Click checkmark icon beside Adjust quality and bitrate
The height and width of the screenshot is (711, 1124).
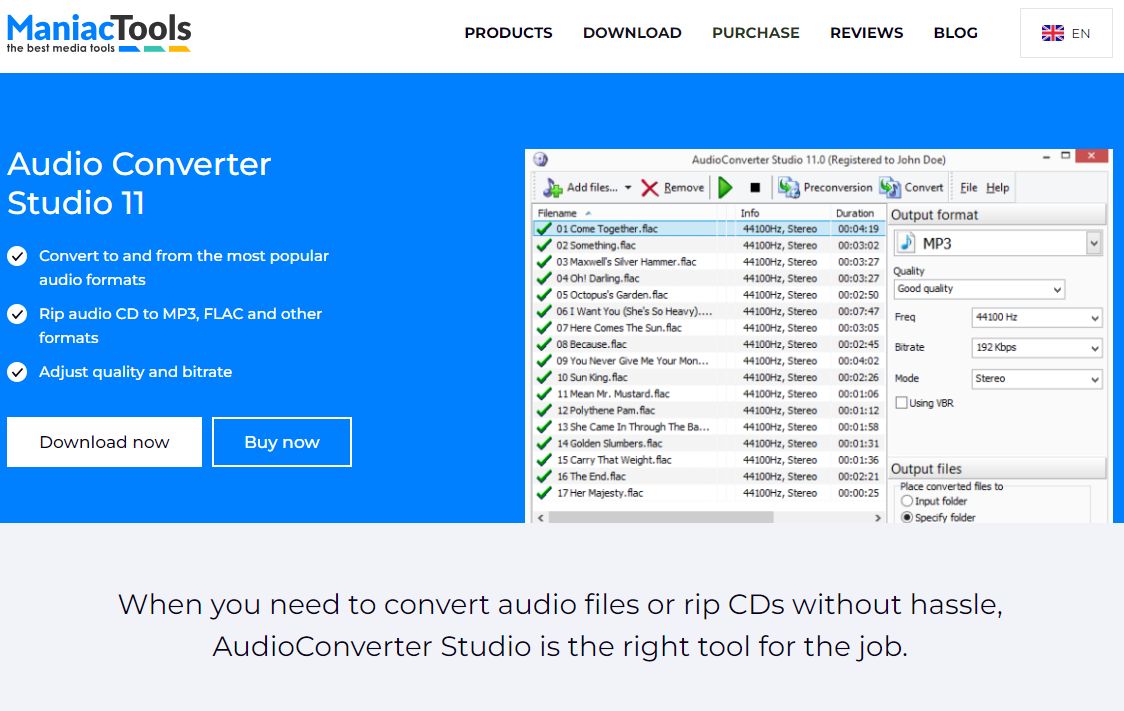[17, 371]
